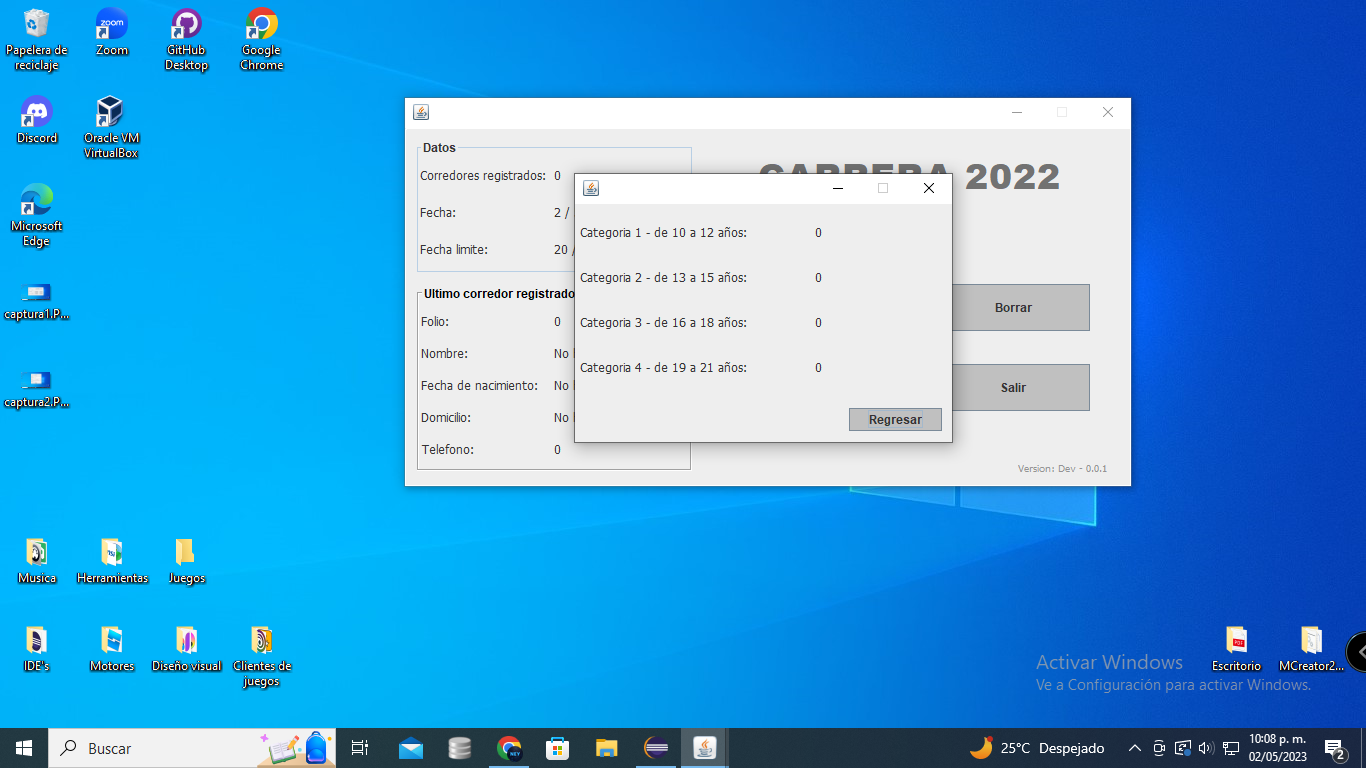Click the Telefono label in the main window
The width and height of the screenshot is (1366, 768).
447,450
